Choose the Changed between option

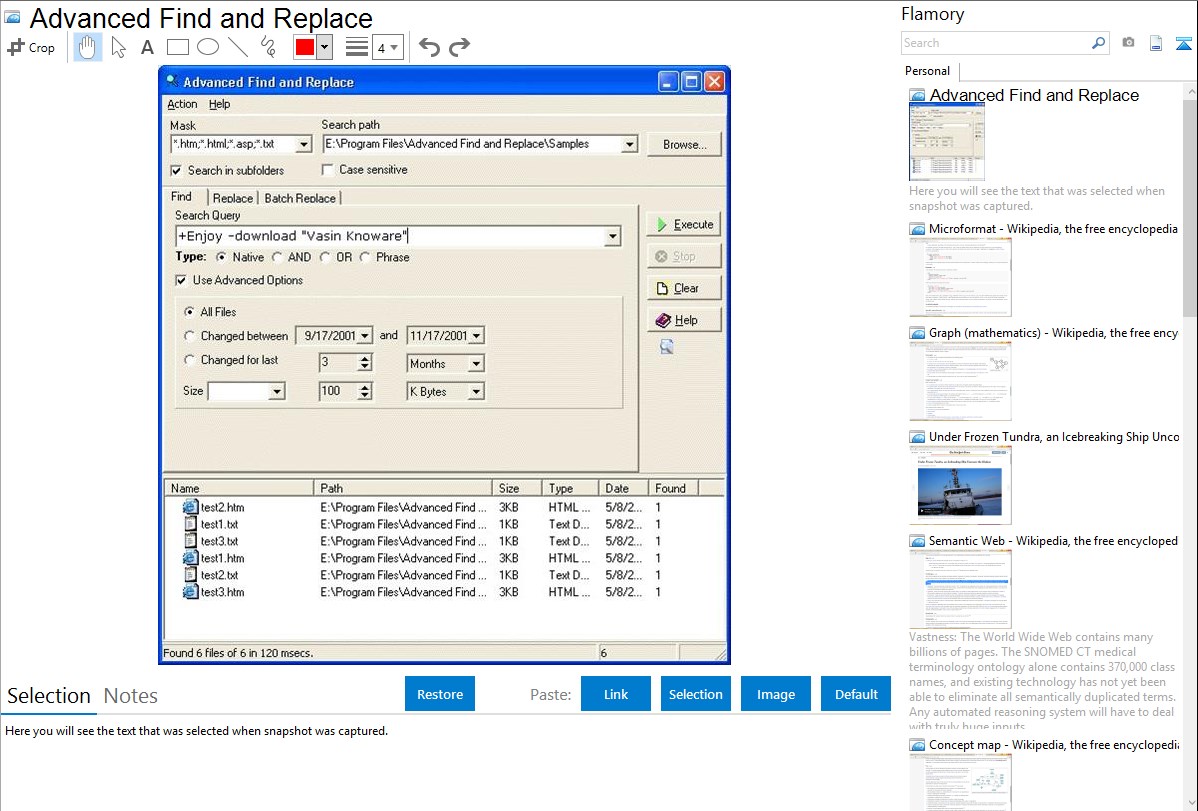click(x=189, y=336)
